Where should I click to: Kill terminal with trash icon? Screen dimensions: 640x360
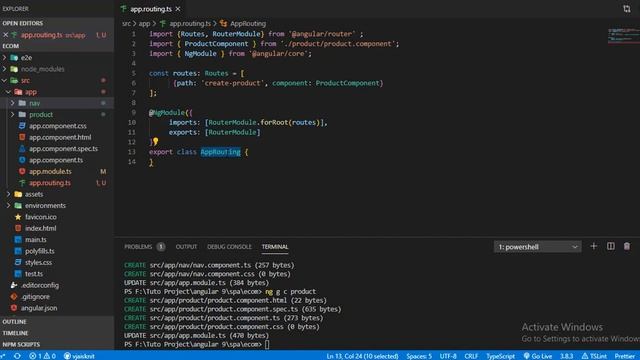point(627,246)
